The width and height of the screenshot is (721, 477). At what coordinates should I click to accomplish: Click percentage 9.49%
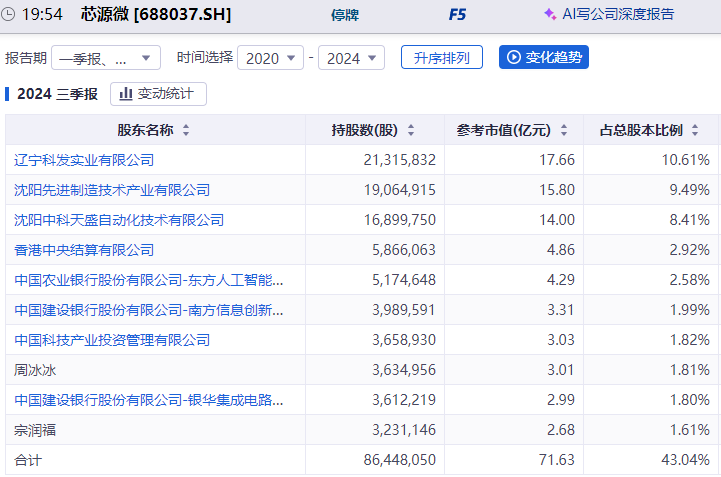click(689, 190)
